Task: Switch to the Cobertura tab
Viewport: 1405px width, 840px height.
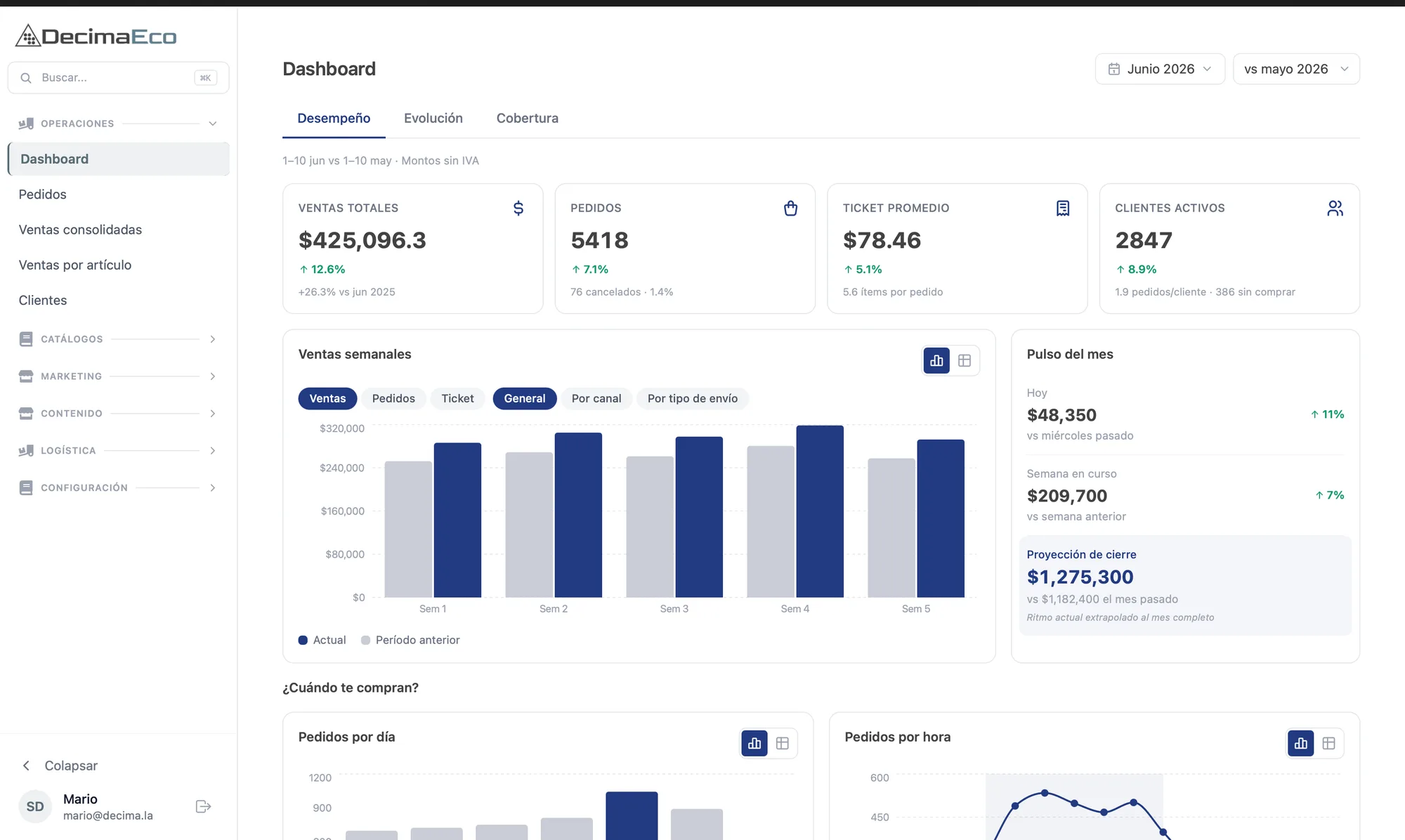Action: coord(528,118)
